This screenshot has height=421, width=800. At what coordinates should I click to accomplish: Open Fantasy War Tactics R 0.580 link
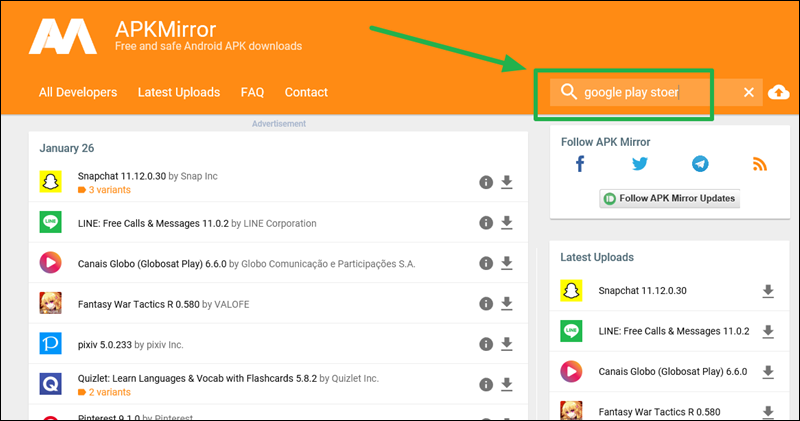[x=138, y=305]
